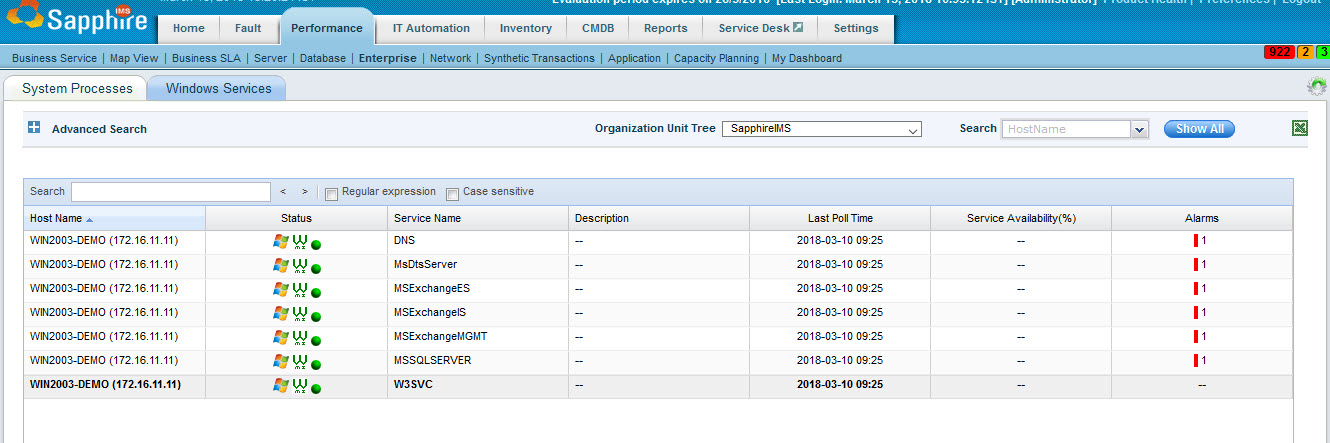
Task: Click the WMI icon in MSExchangeMGMT row
Action: tap(299, 337)
